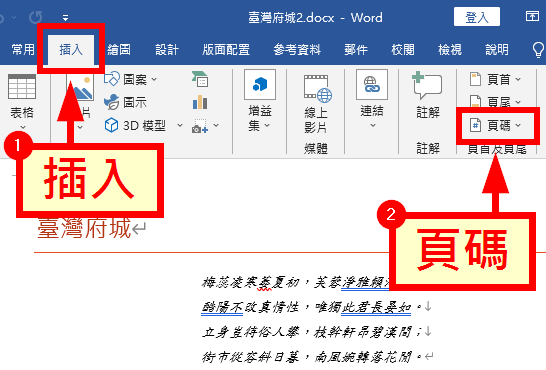Insert a 3D 模型
The width and height of the screenshot is (546, 370).
(x=135, y=125)
